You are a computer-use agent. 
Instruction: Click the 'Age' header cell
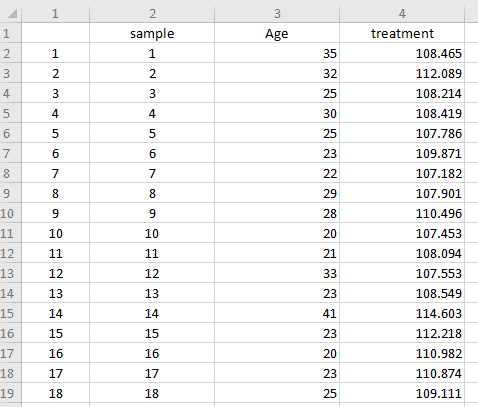click(277, 33)
